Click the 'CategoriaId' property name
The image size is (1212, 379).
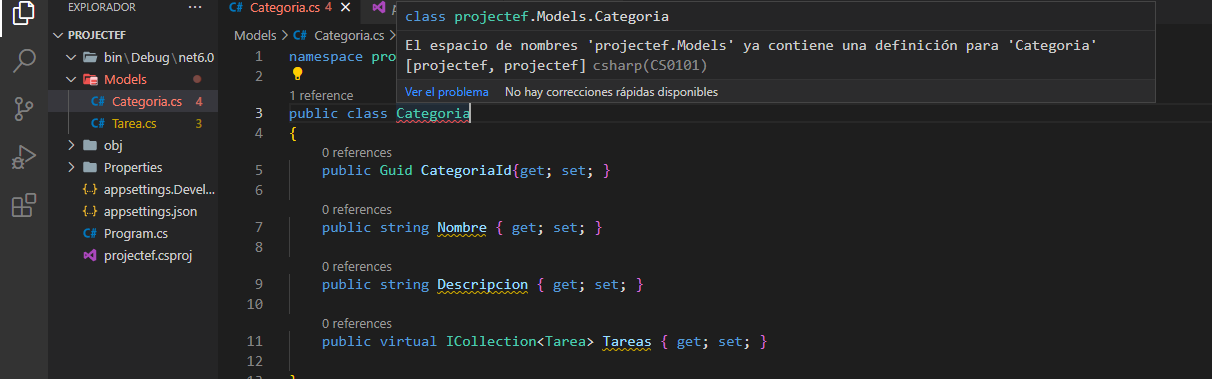point(466,171)
